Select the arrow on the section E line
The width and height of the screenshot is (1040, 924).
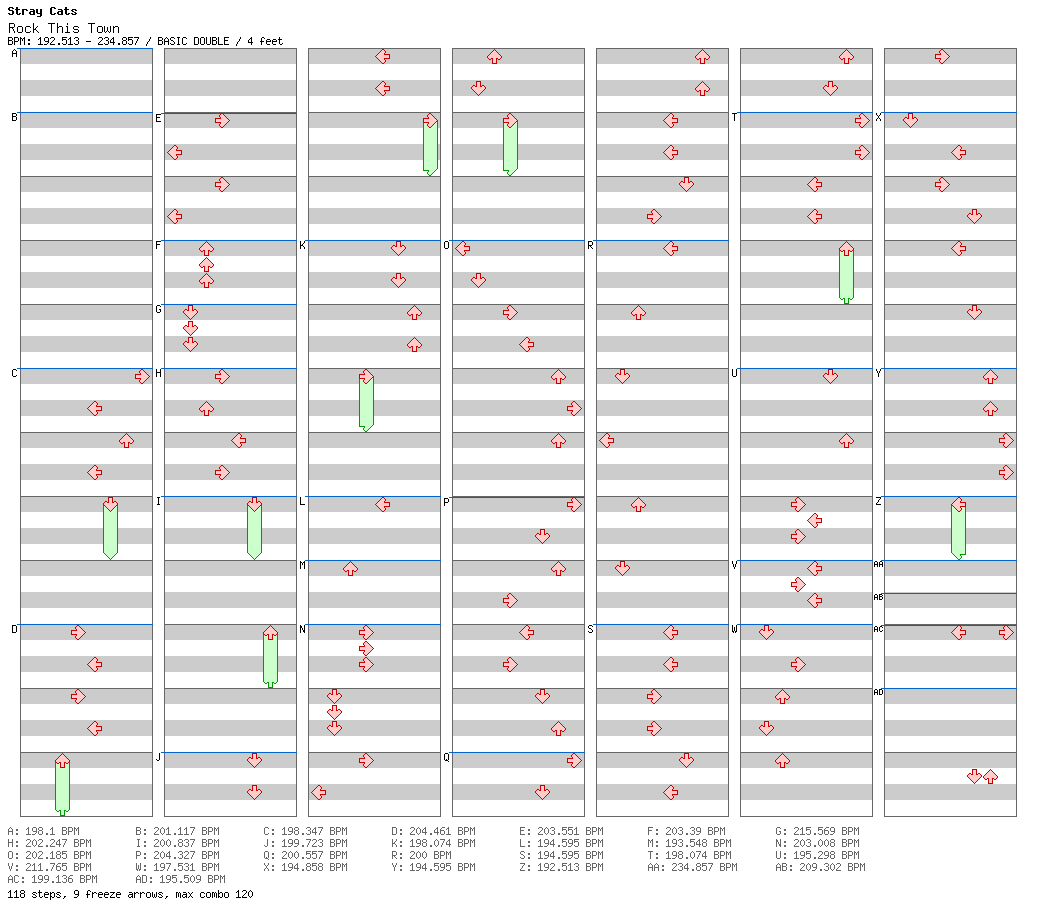(x=222, y=121)
